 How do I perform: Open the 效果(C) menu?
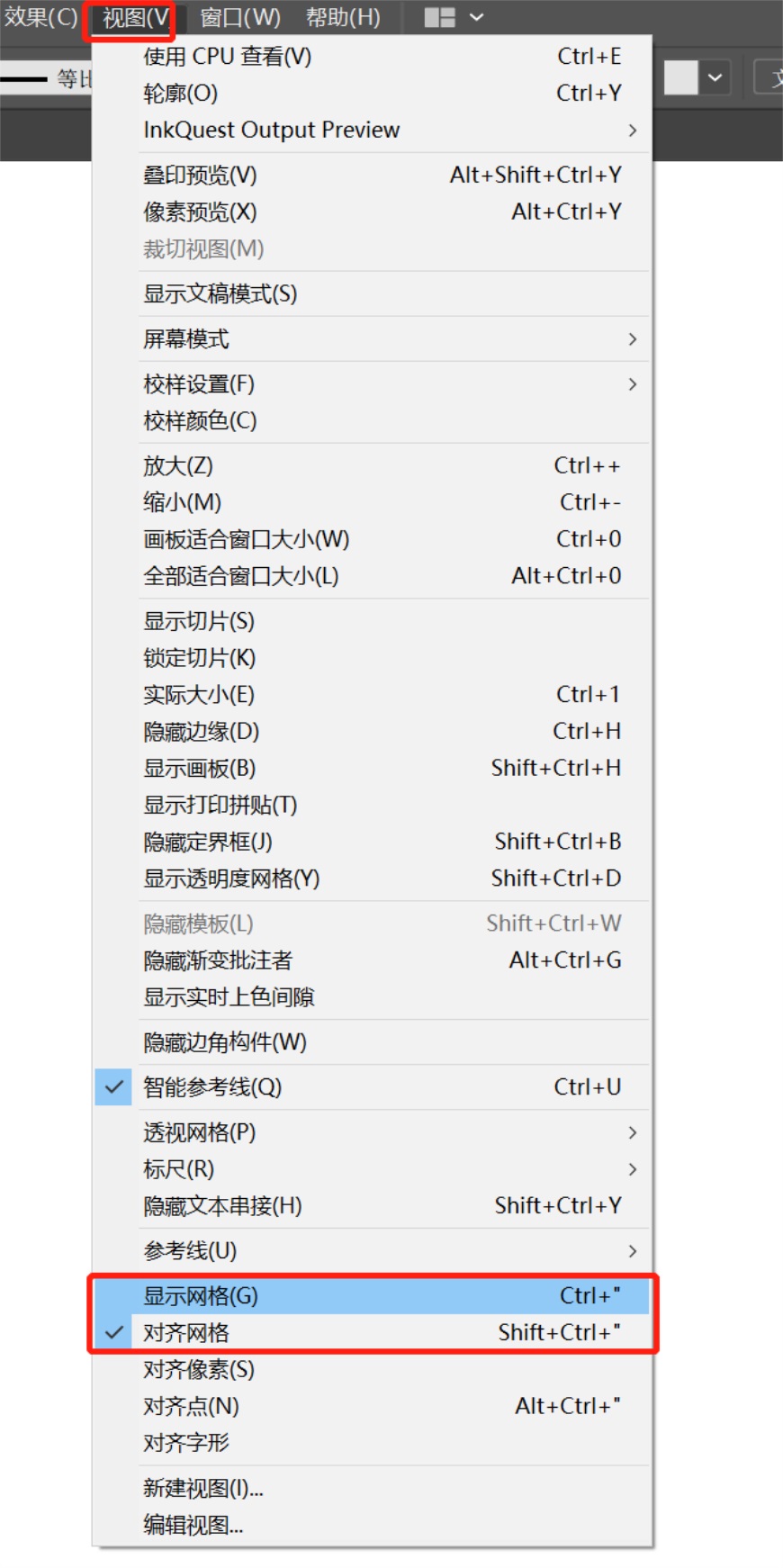(40, 17)
